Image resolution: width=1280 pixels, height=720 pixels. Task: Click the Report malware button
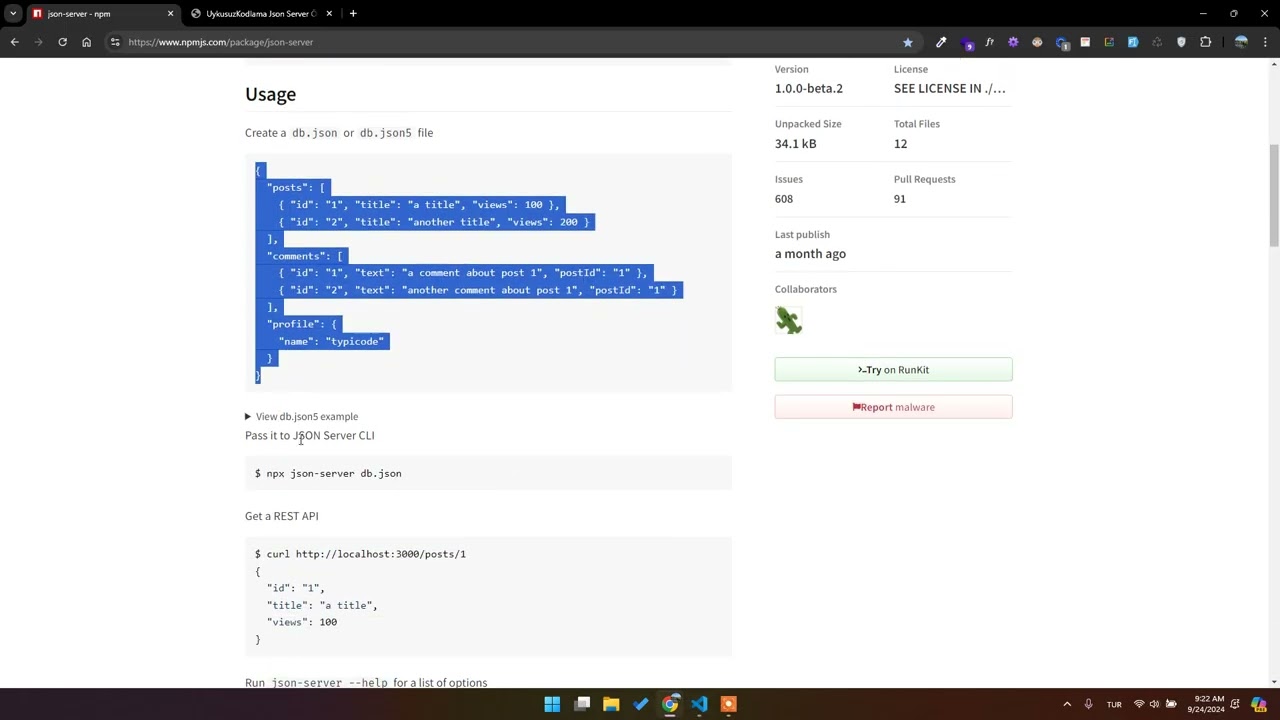pyautogui.click(x=893, y=407)
